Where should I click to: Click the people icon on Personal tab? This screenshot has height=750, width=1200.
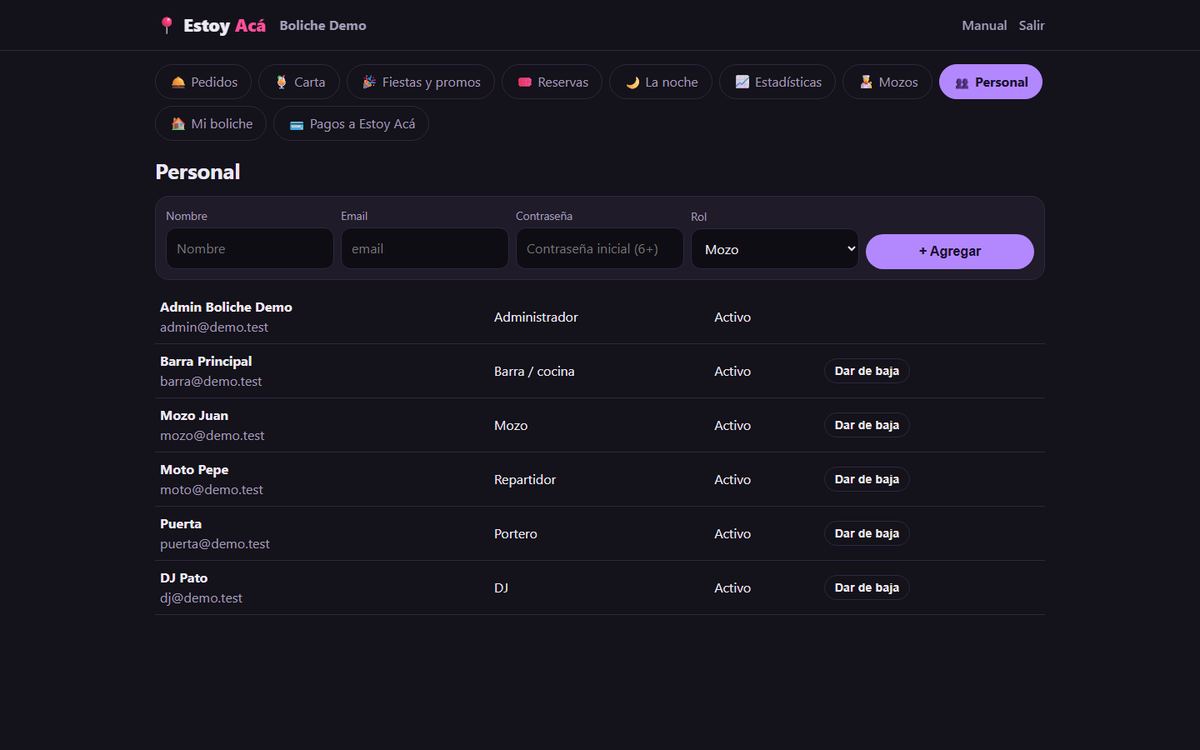click(x=962, y=82)
